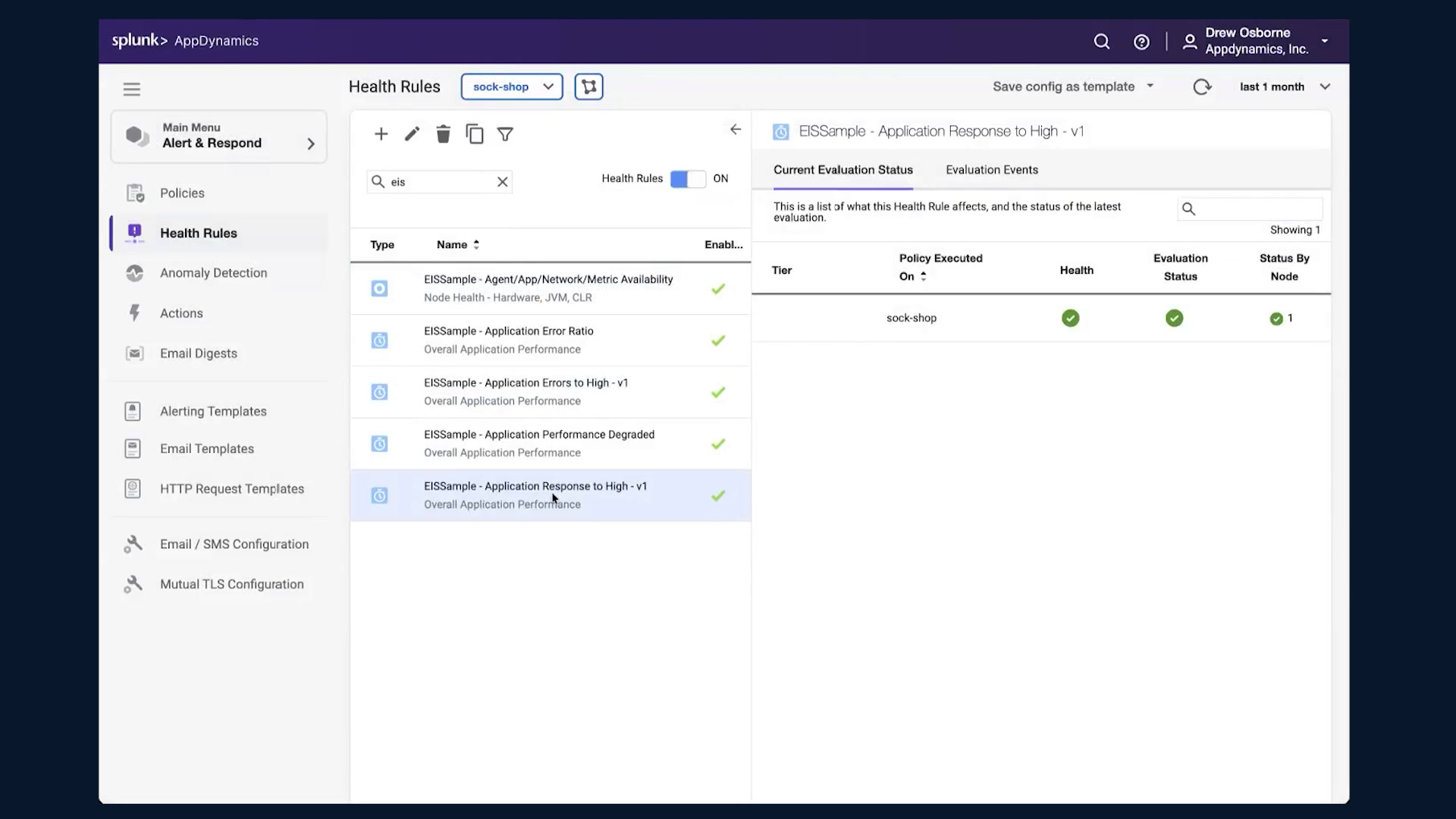Open Drew Osborne account menu
Viewport: 1456px width, 819px height.
click(x=1257, y=41)
